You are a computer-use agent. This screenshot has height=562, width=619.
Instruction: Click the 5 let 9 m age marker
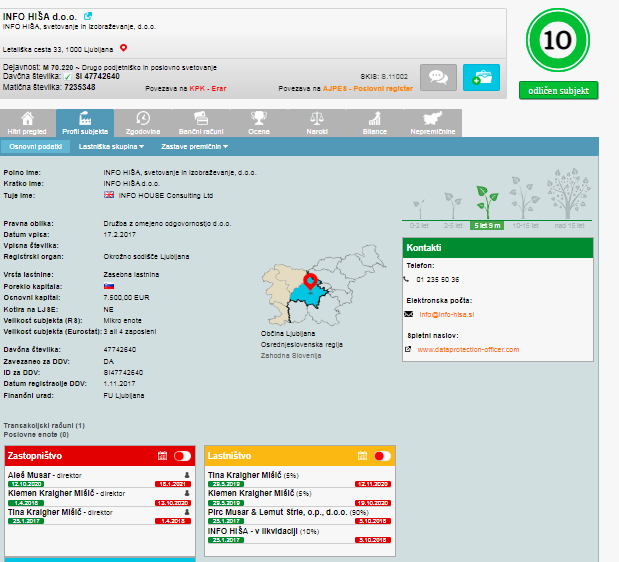[x=487, y=225]
